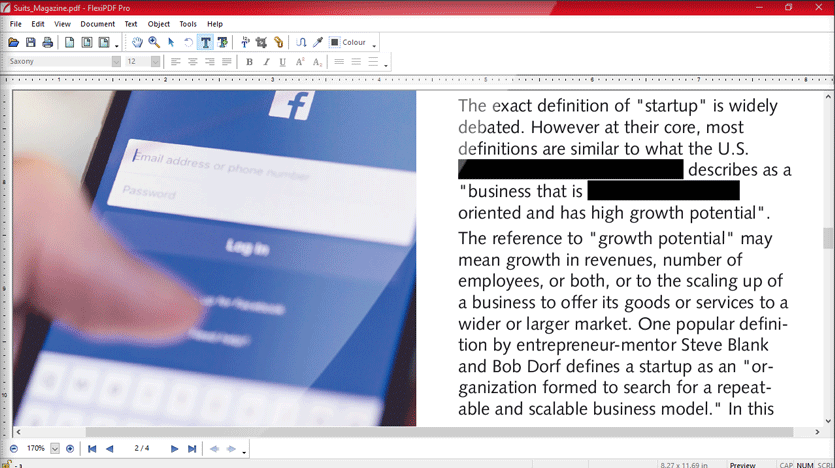Go to the next page

[174, 449]
